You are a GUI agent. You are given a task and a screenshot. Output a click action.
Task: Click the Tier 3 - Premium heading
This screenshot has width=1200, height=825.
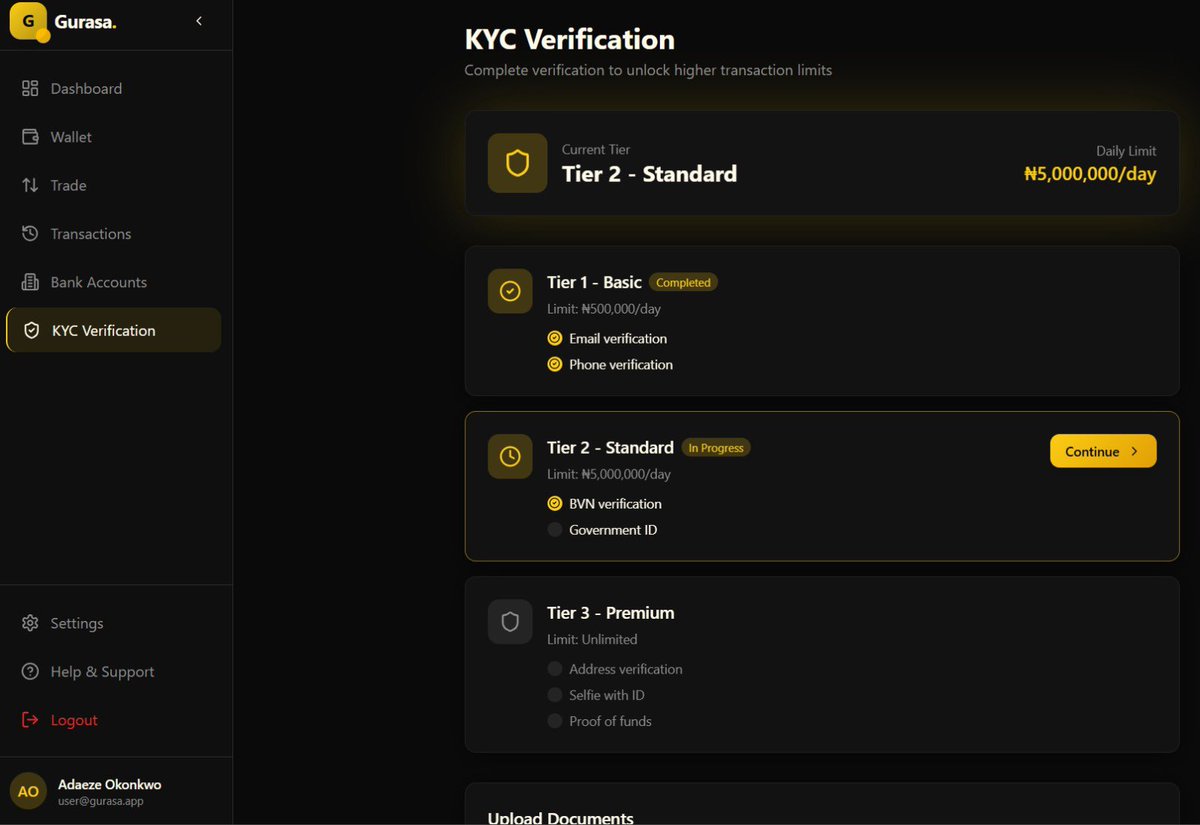pyautogui.click(x=611, y=613)
